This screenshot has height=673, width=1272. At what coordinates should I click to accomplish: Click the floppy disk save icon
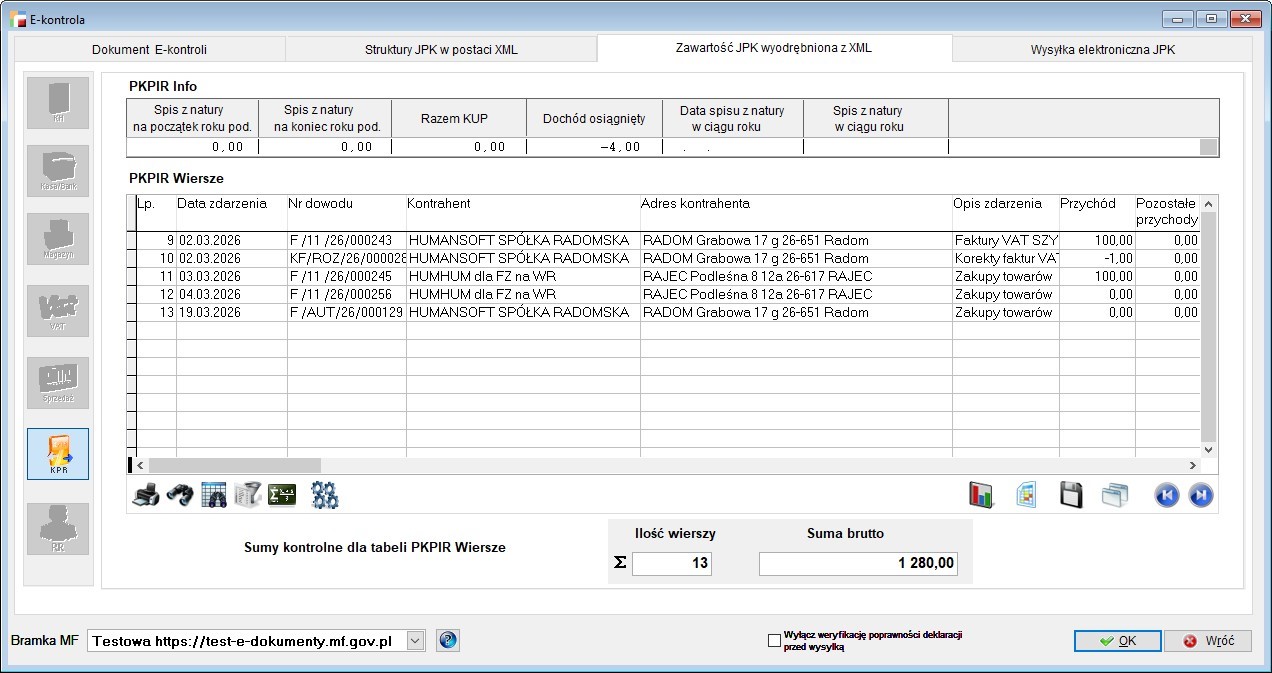click(x=1071, y=495)
